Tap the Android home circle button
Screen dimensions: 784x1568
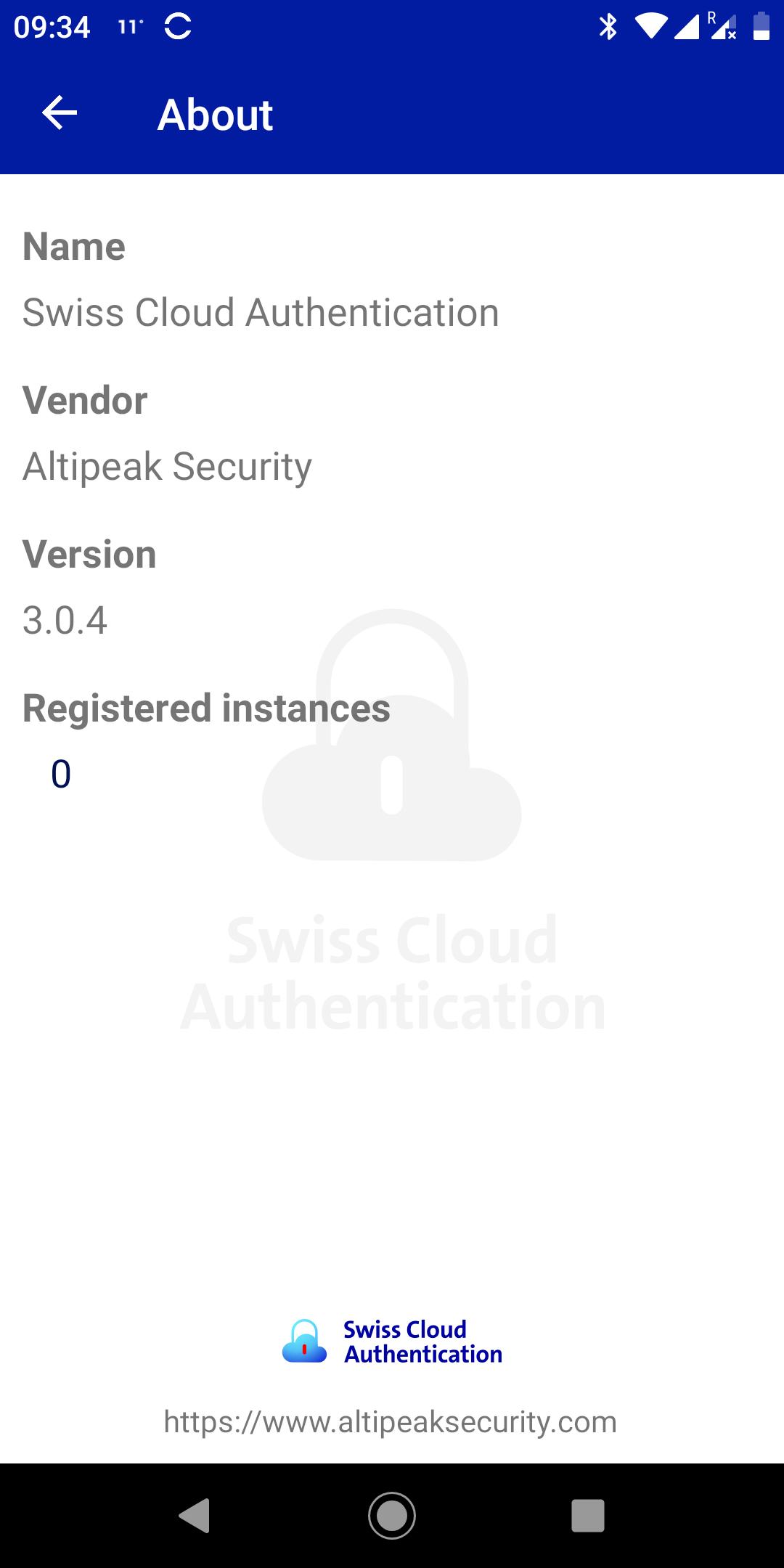(x=392, y=1515)
